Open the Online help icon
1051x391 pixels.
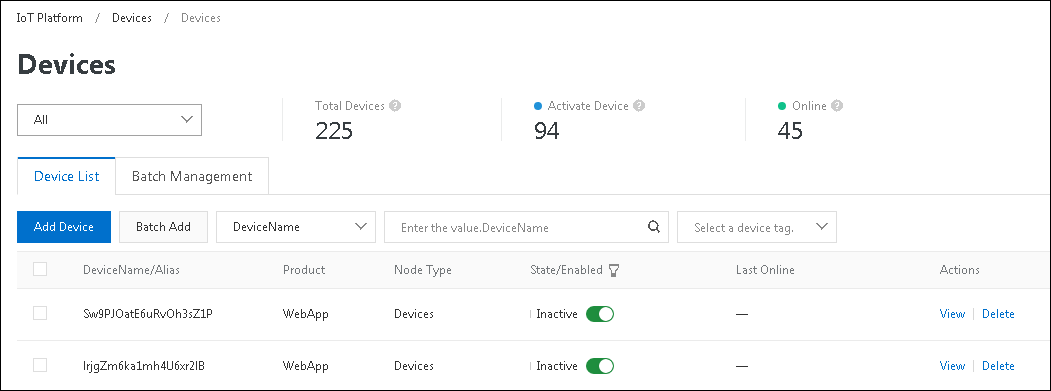[837, 106]
